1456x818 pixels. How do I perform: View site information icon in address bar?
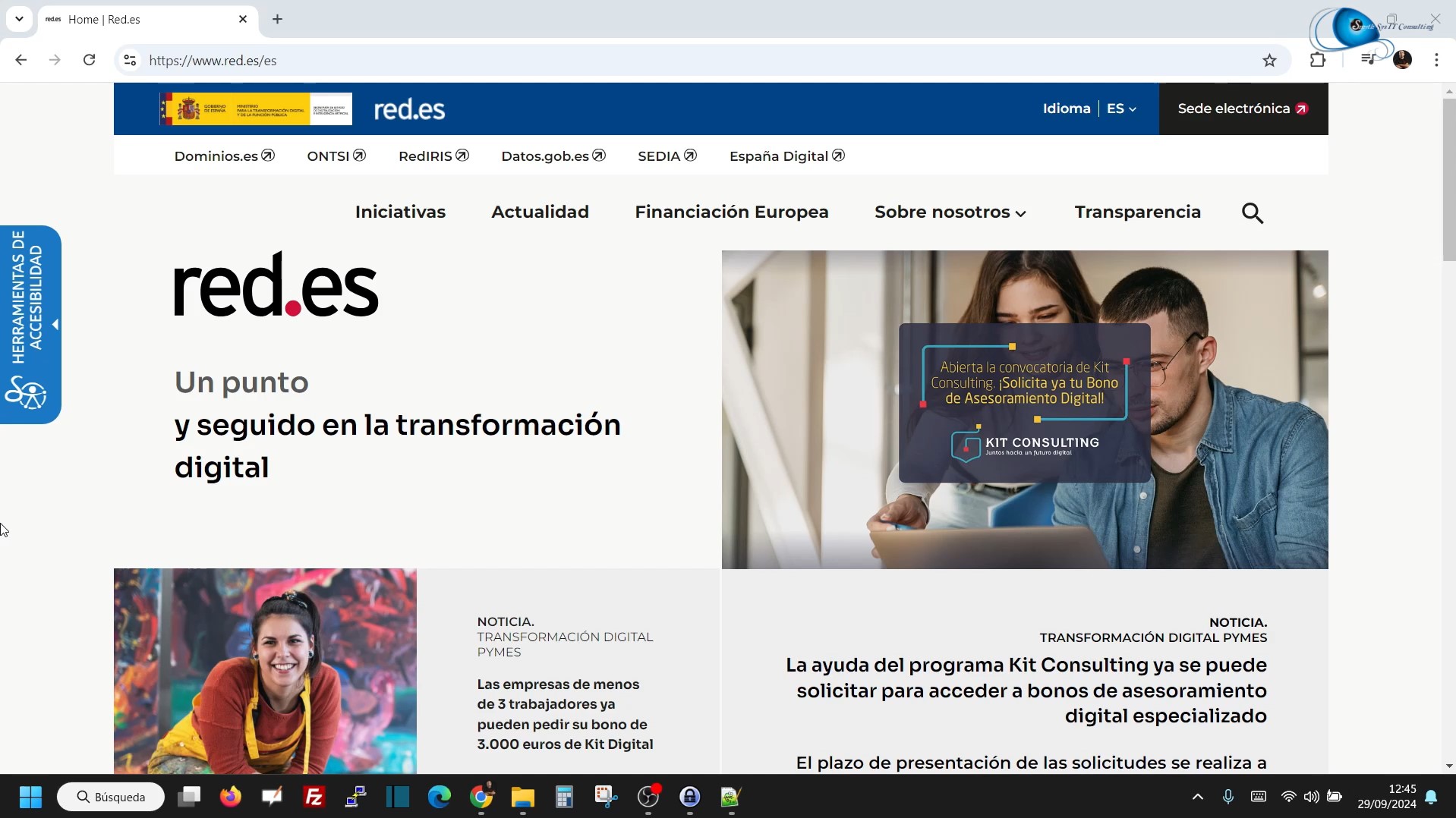(x=130, y=61)
